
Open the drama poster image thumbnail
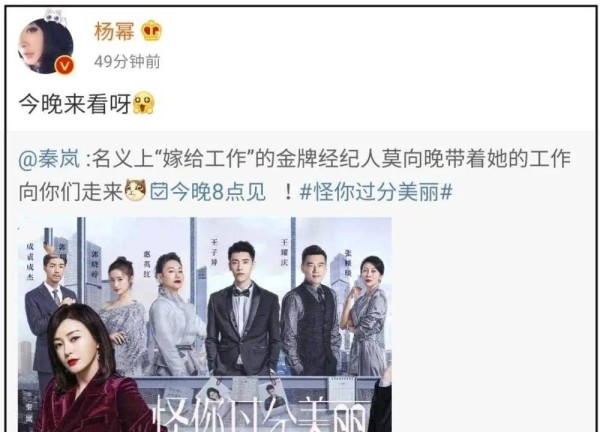click(205, 324)
